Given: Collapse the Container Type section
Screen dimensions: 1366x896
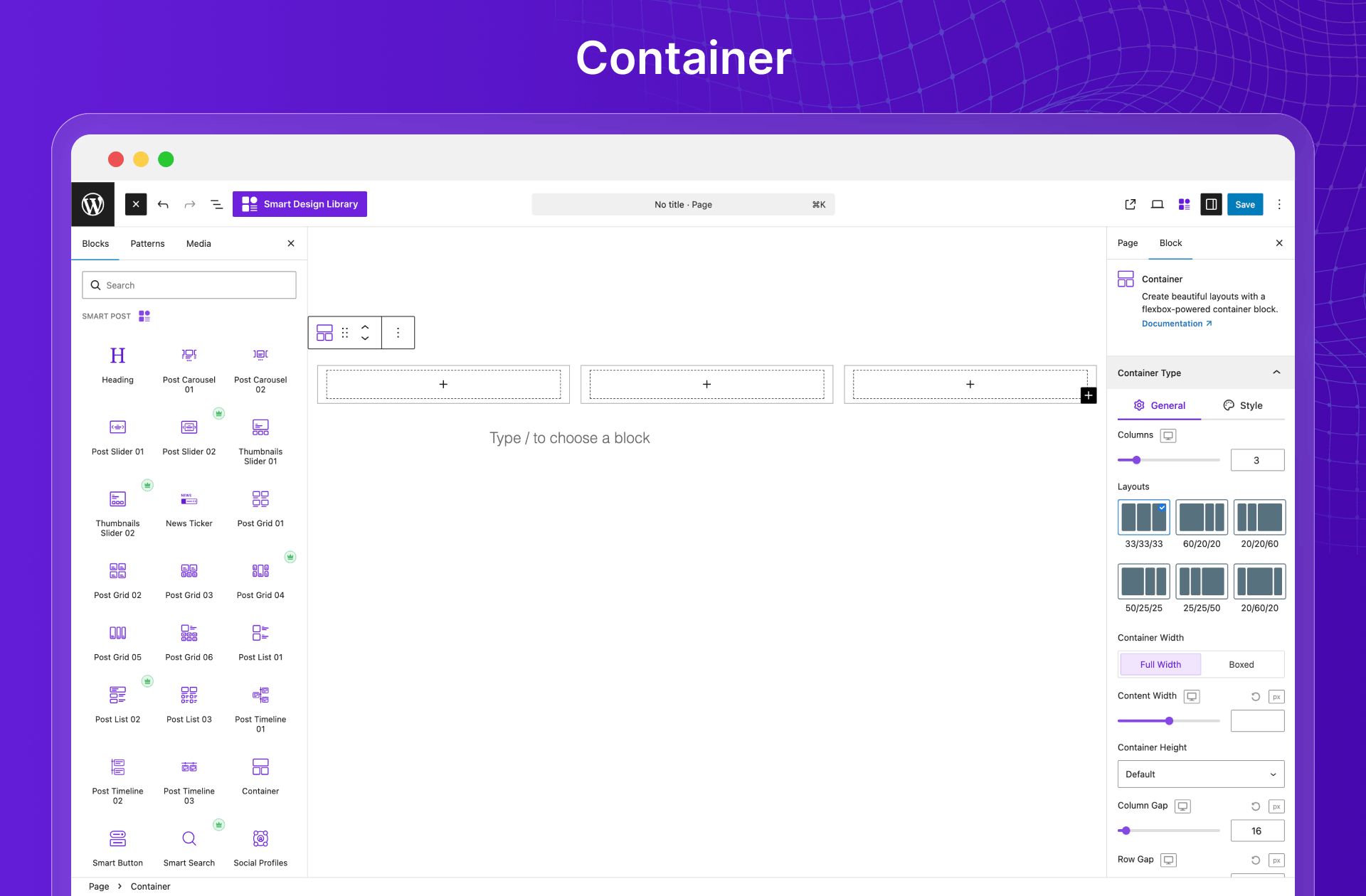Looking at the screenshot, I should tap(1276, 373).
